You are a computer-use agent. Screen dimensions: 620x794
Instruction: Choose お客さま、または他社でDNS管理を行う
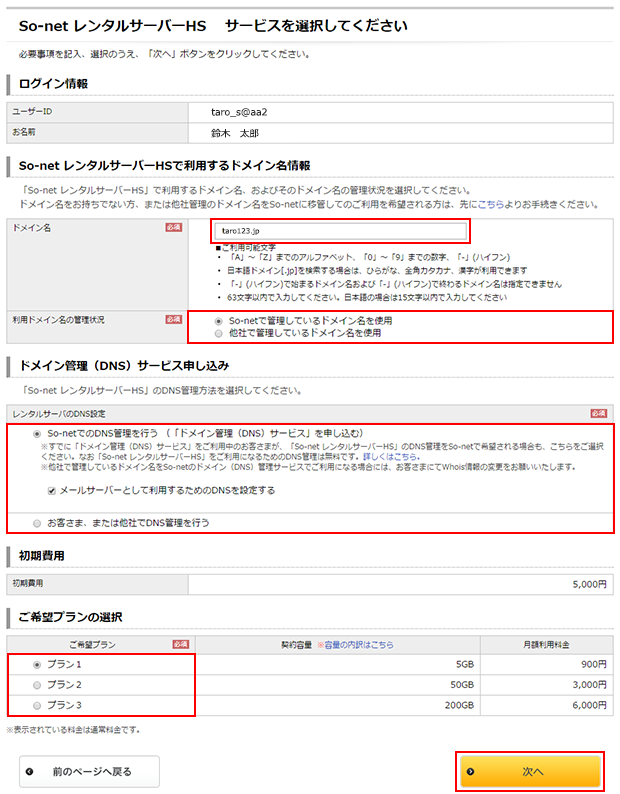click(38, 522)
